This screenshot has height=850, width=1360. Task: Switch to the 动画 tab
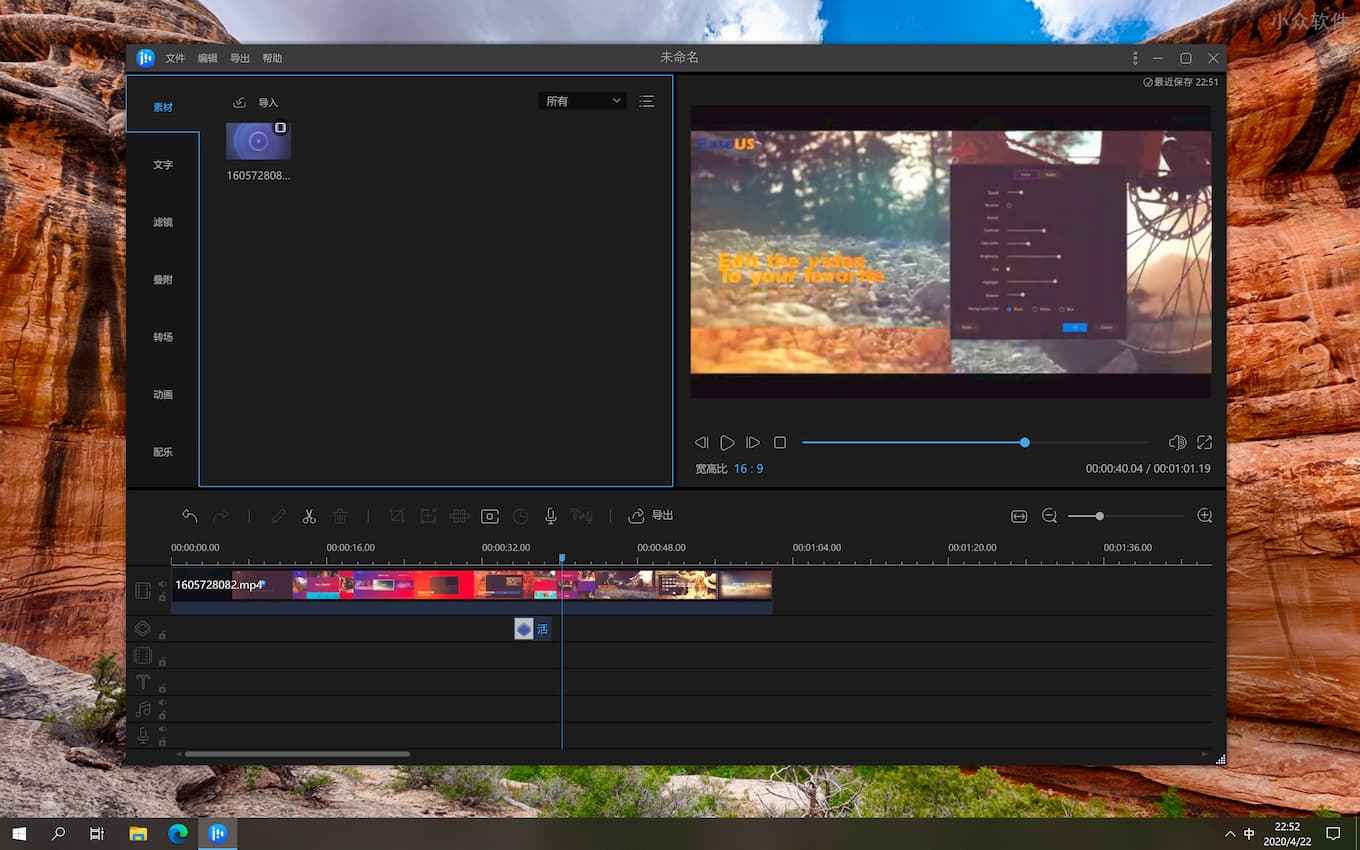pyautogui.click(x=163, y=395)
